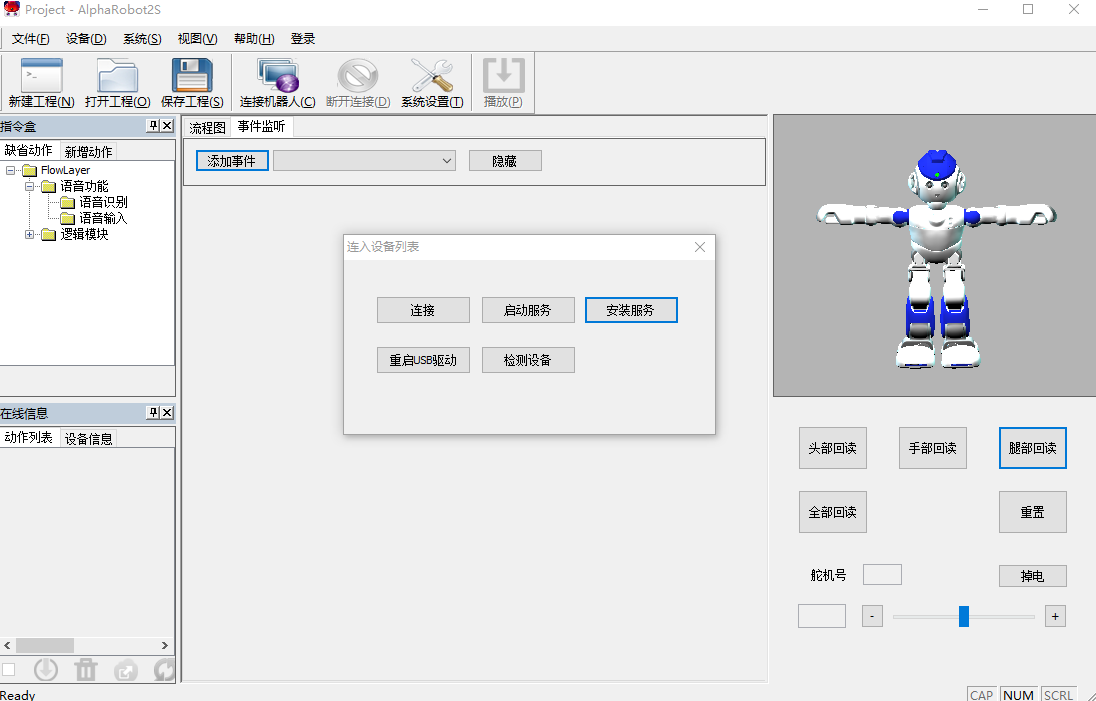This screenshot has width=1096, height=701.
Task: Click the 添加事件 button
Action: pyautogui.click(x=232, y=161)
